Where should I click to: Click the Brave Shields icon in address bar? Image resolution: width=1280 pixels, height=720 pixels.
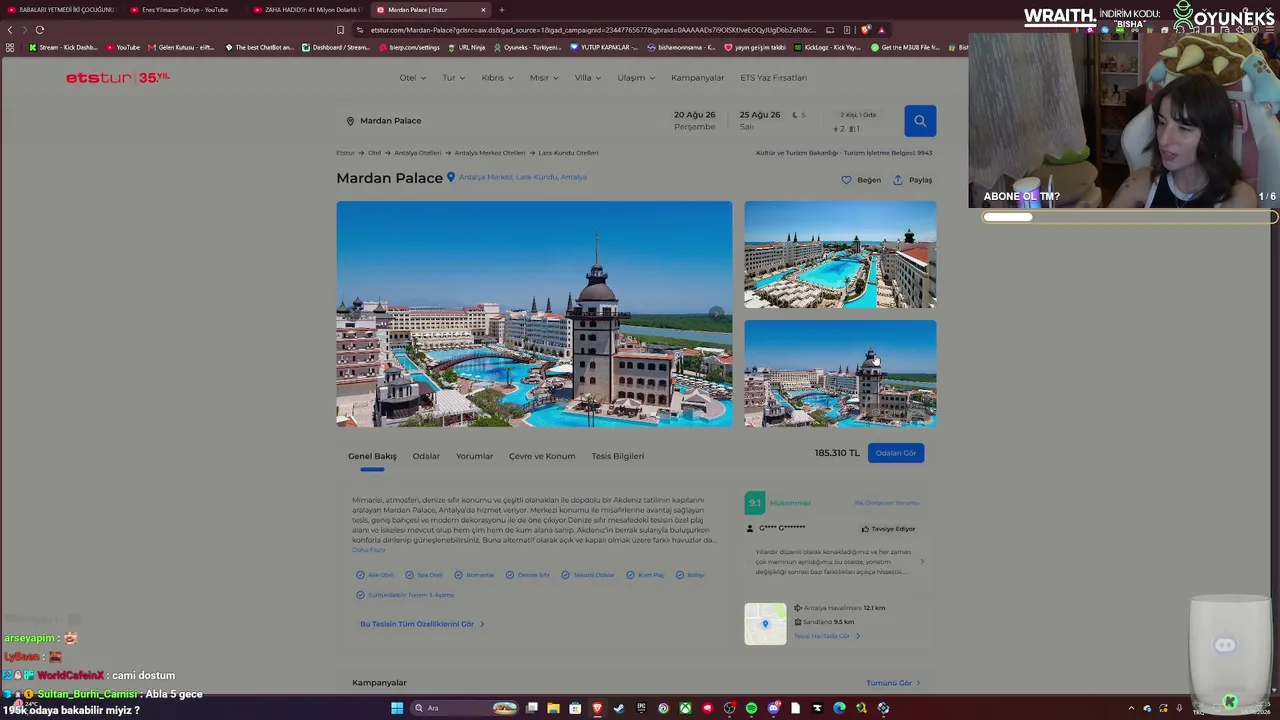[x=865, y=30]
